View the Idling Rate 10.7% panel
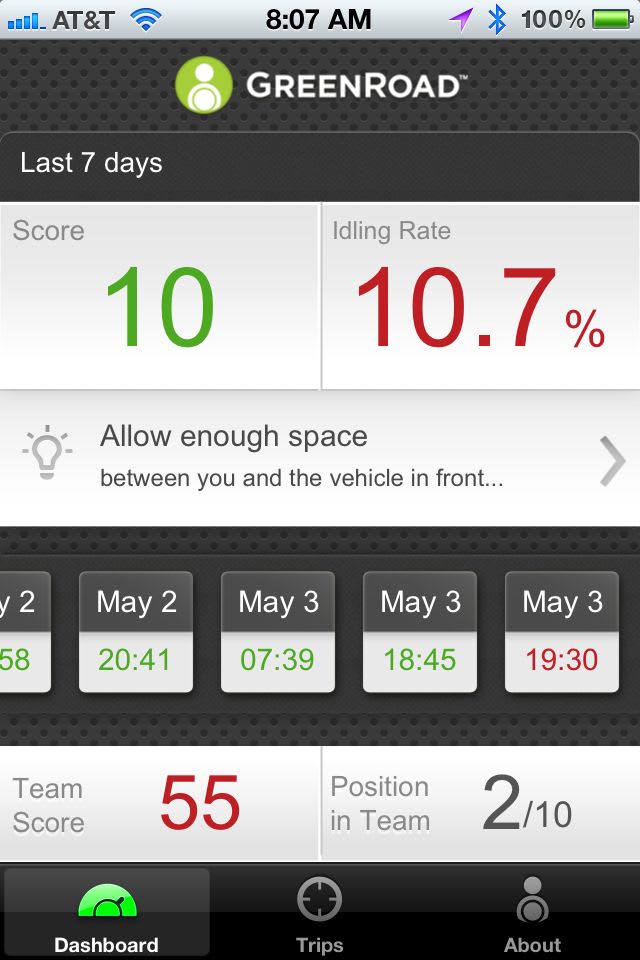The image size is (640, 960). pos(481,296)
